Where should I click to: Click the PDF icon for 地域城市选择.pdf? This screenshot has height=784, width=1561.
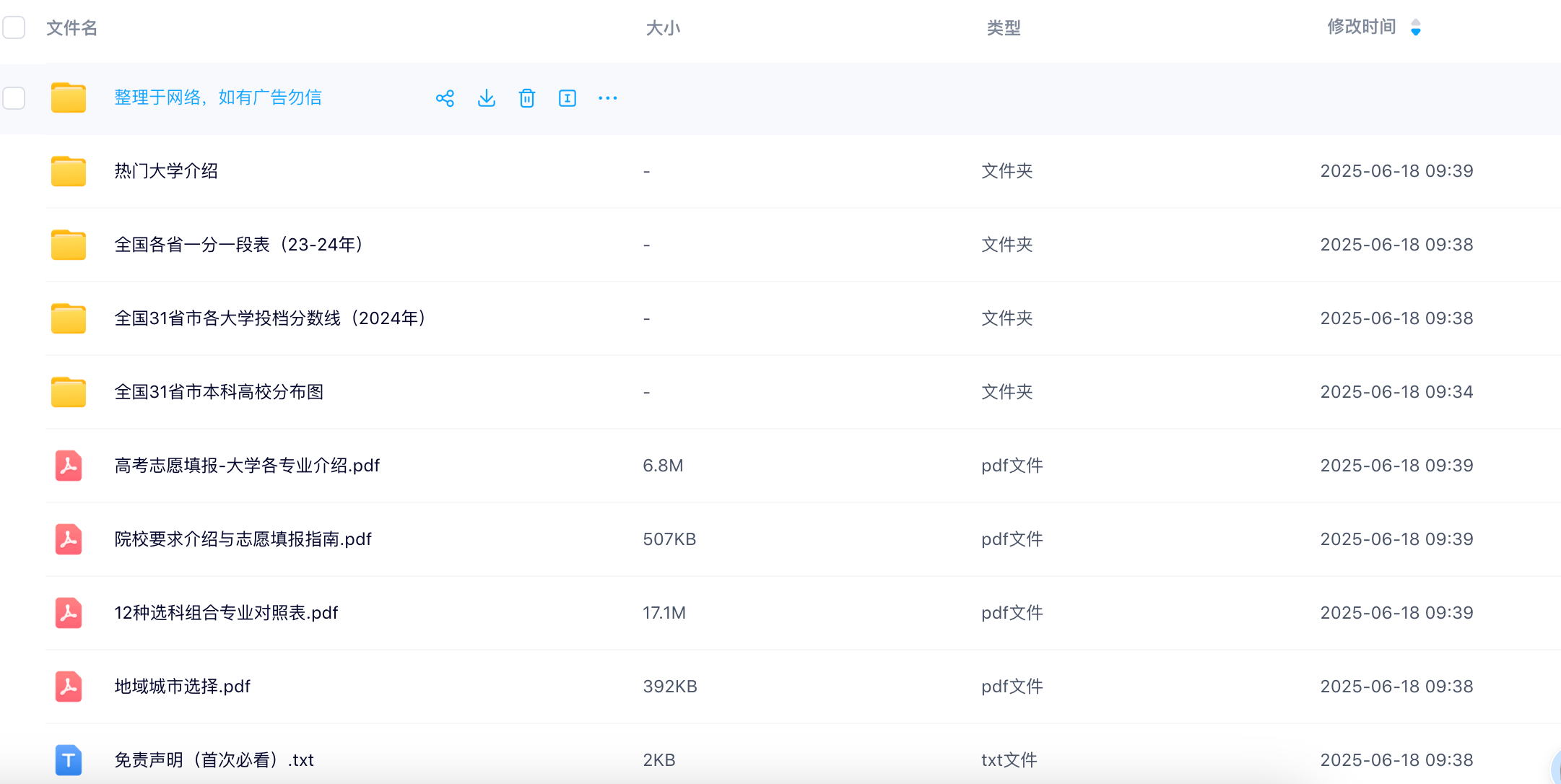click(69, 686)
